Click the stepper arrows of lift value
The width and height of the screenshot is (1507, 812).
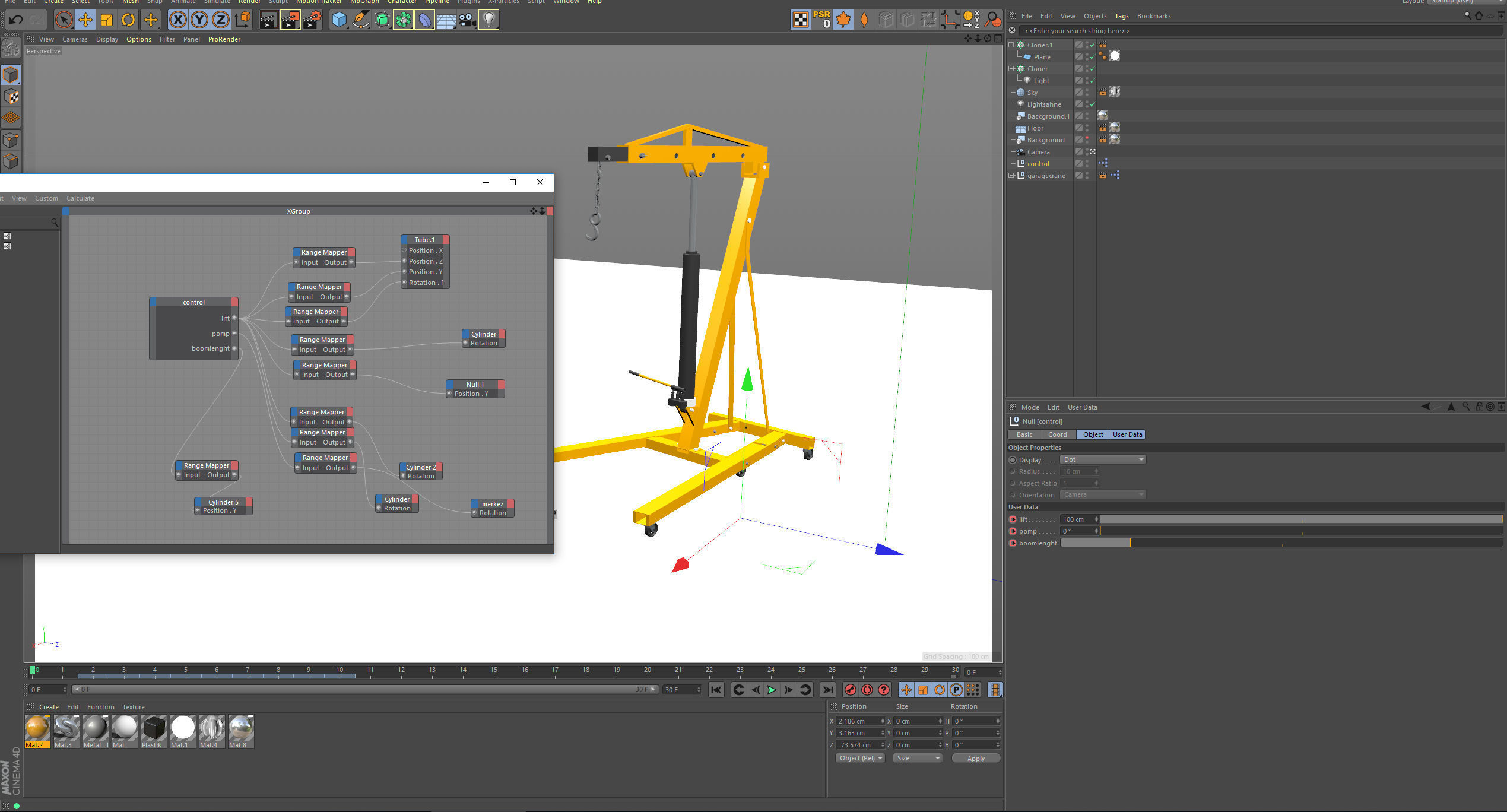pyautogui.click(x=1096, y=519)
